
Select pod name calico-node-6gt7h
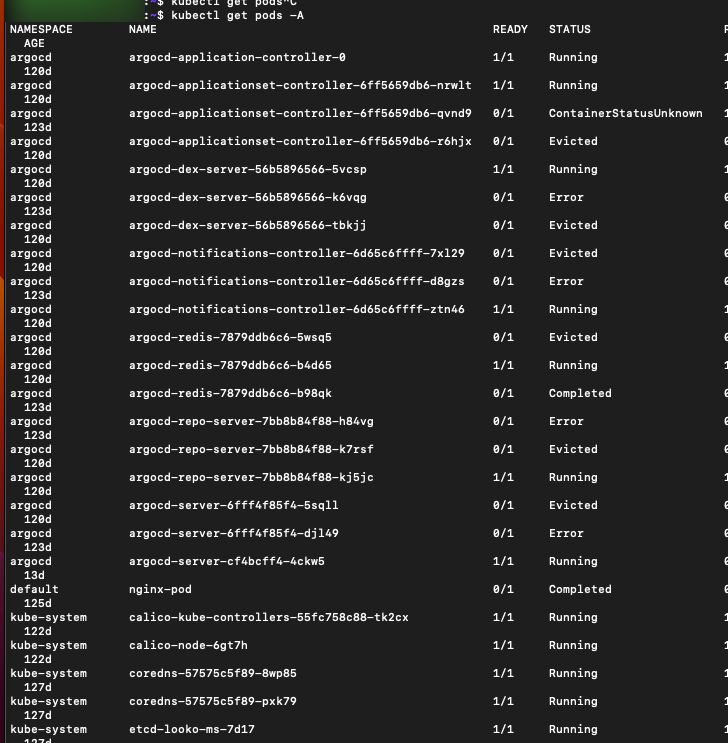point(188,645)
